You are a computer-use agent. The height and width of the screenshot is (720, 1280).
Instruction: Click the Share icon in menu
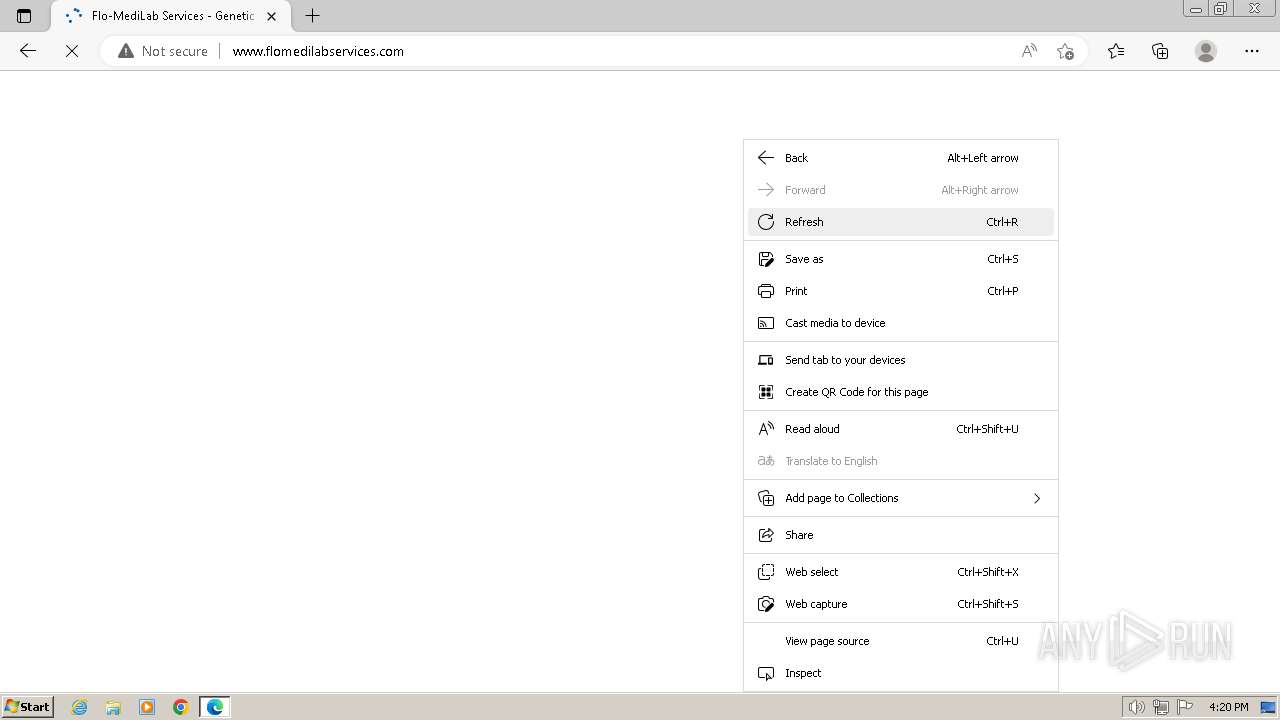click(x=766, y=535)
